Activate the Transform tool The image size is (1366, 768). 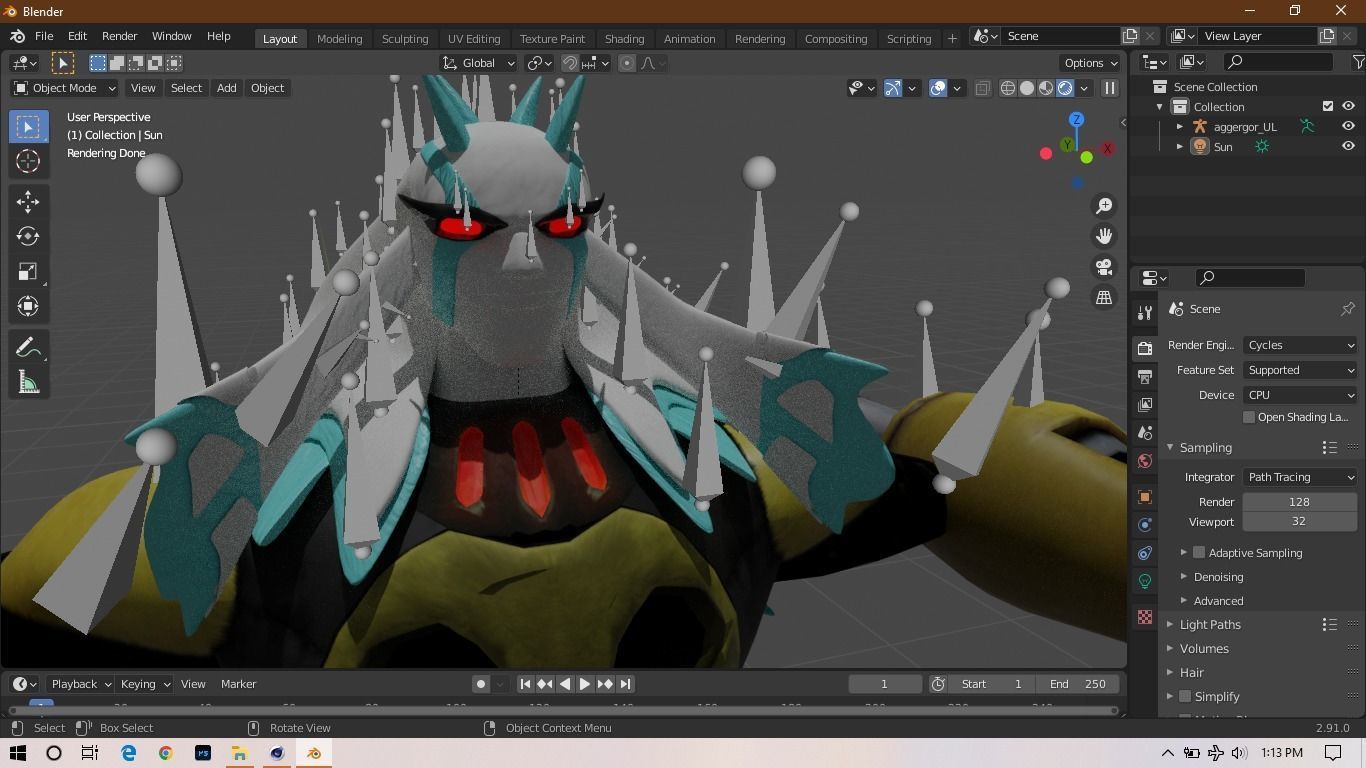tap(28, 306)
